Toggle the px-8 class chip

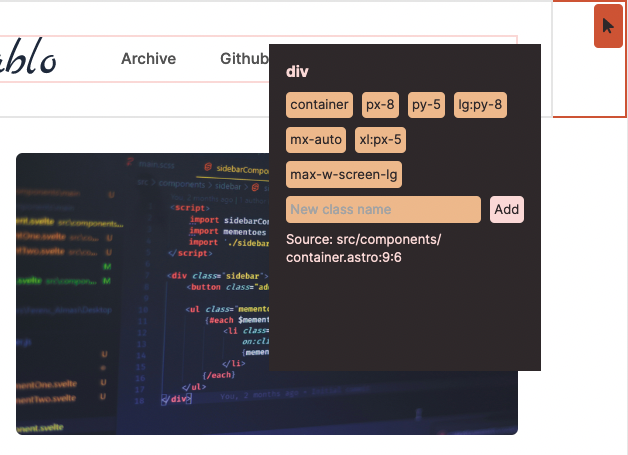[380, 105]
